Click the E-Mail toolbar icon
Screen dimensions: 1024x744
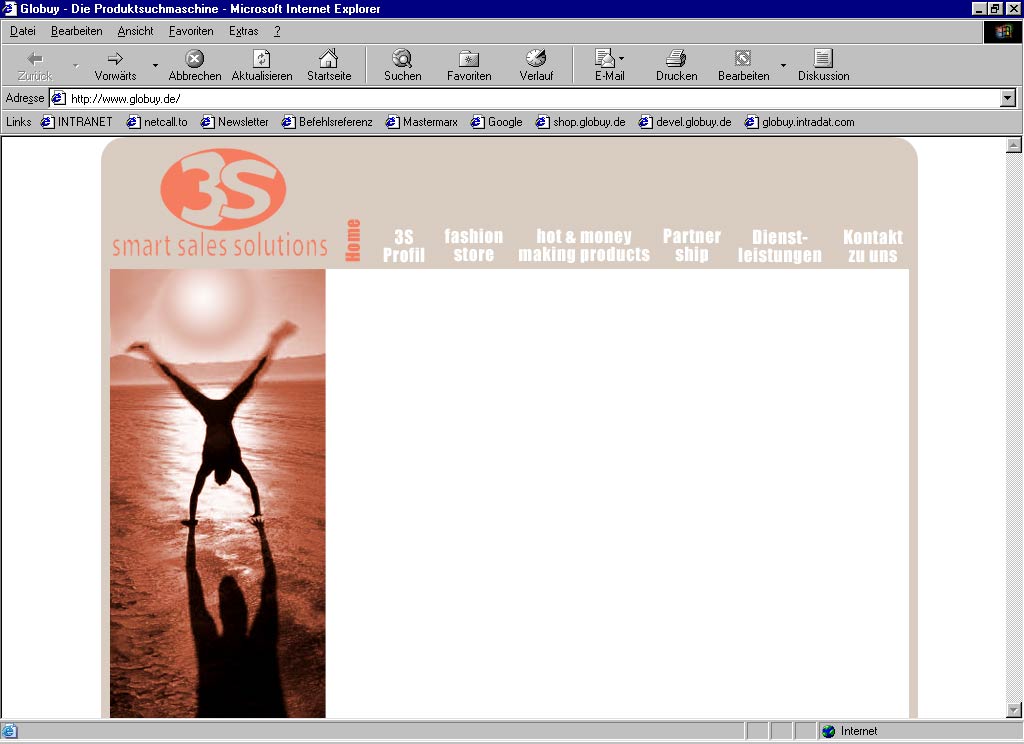click(605, 59)
